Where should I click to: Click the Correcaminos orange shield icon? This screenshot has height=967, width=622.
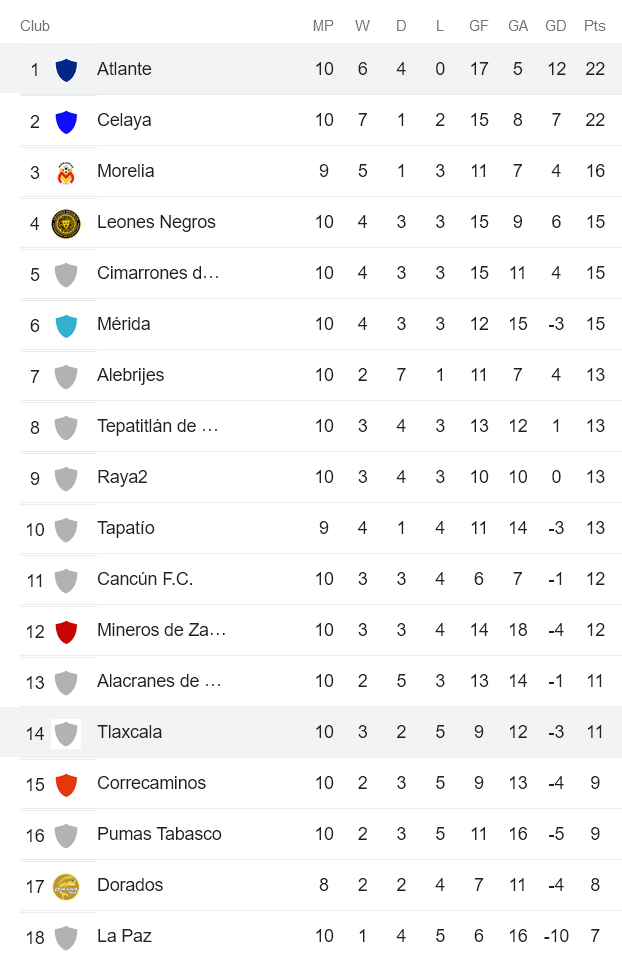66,784
